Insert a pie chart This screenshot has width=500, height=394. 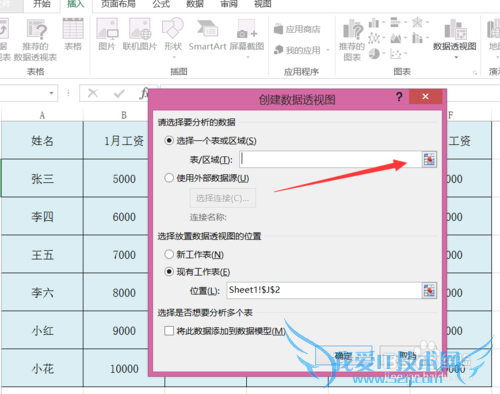[374, 54]
